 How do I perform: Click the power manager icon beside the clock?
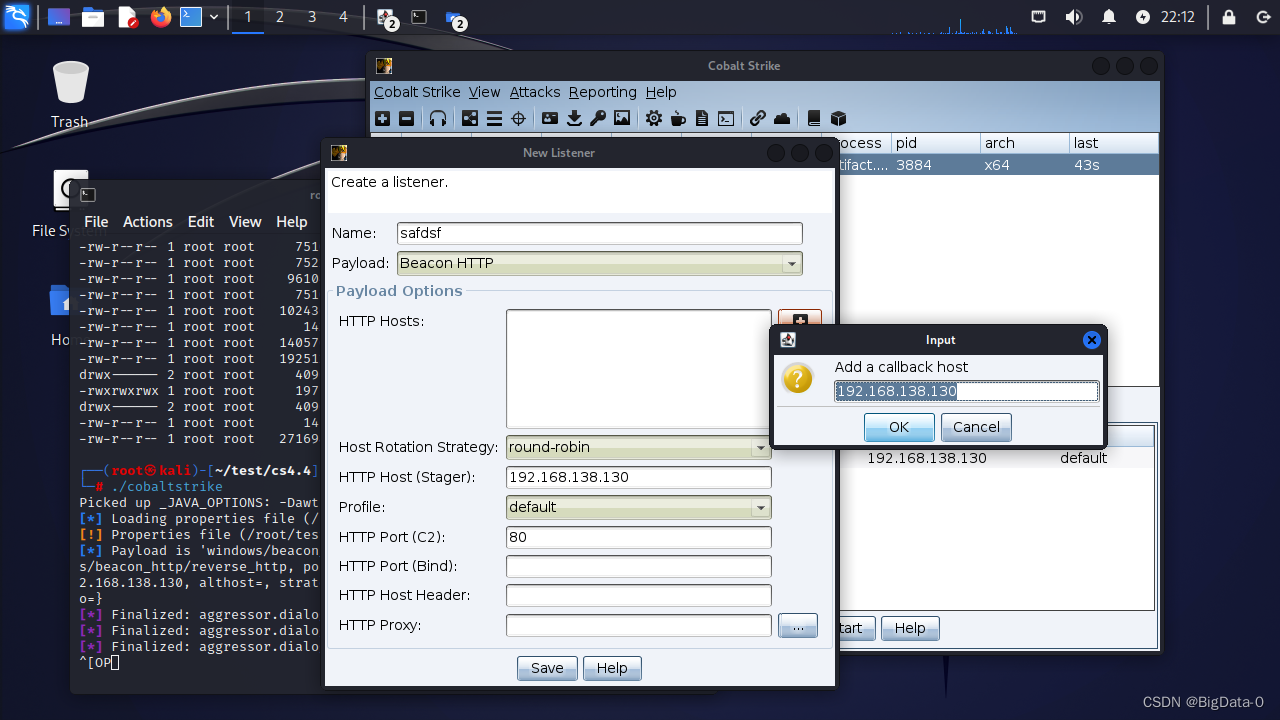pyautogui.click(x=1143, y=17)
